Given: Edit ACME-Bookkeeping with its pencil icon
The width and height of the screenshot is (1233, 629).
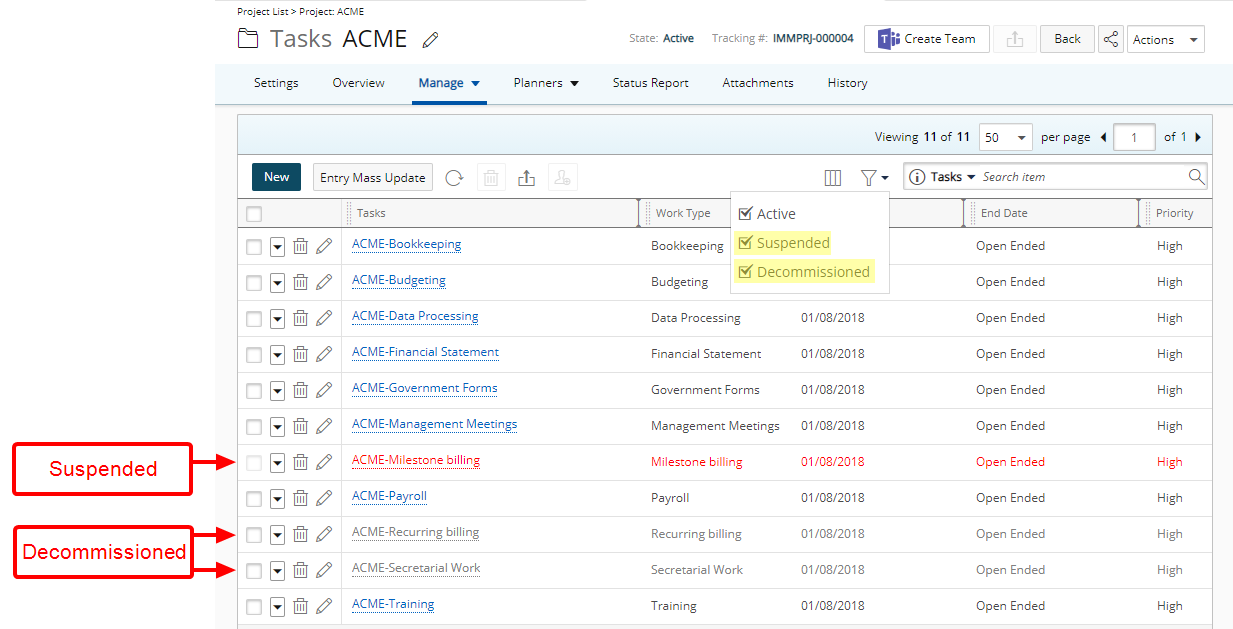Looking at the screenshot, I should point(324,246).
